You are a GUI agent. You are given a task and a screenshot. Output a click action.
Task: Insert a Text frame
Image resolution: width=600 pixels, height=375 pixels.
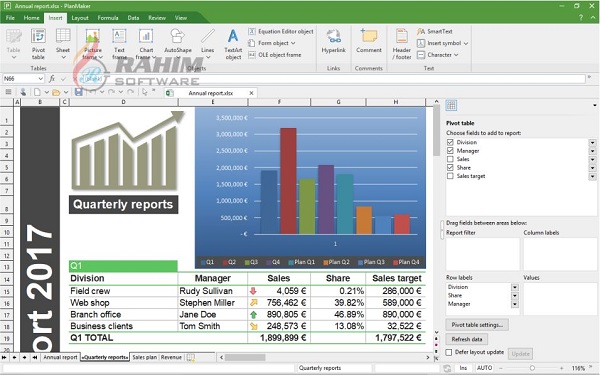pyautogui.click(x=119, y=44)
